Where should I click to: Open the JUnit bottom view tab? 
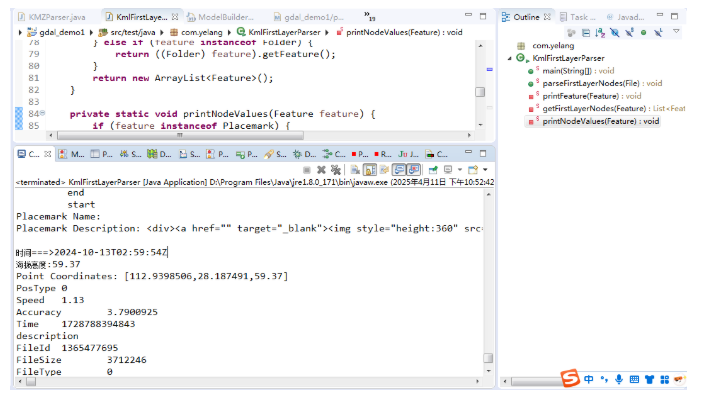408,154
